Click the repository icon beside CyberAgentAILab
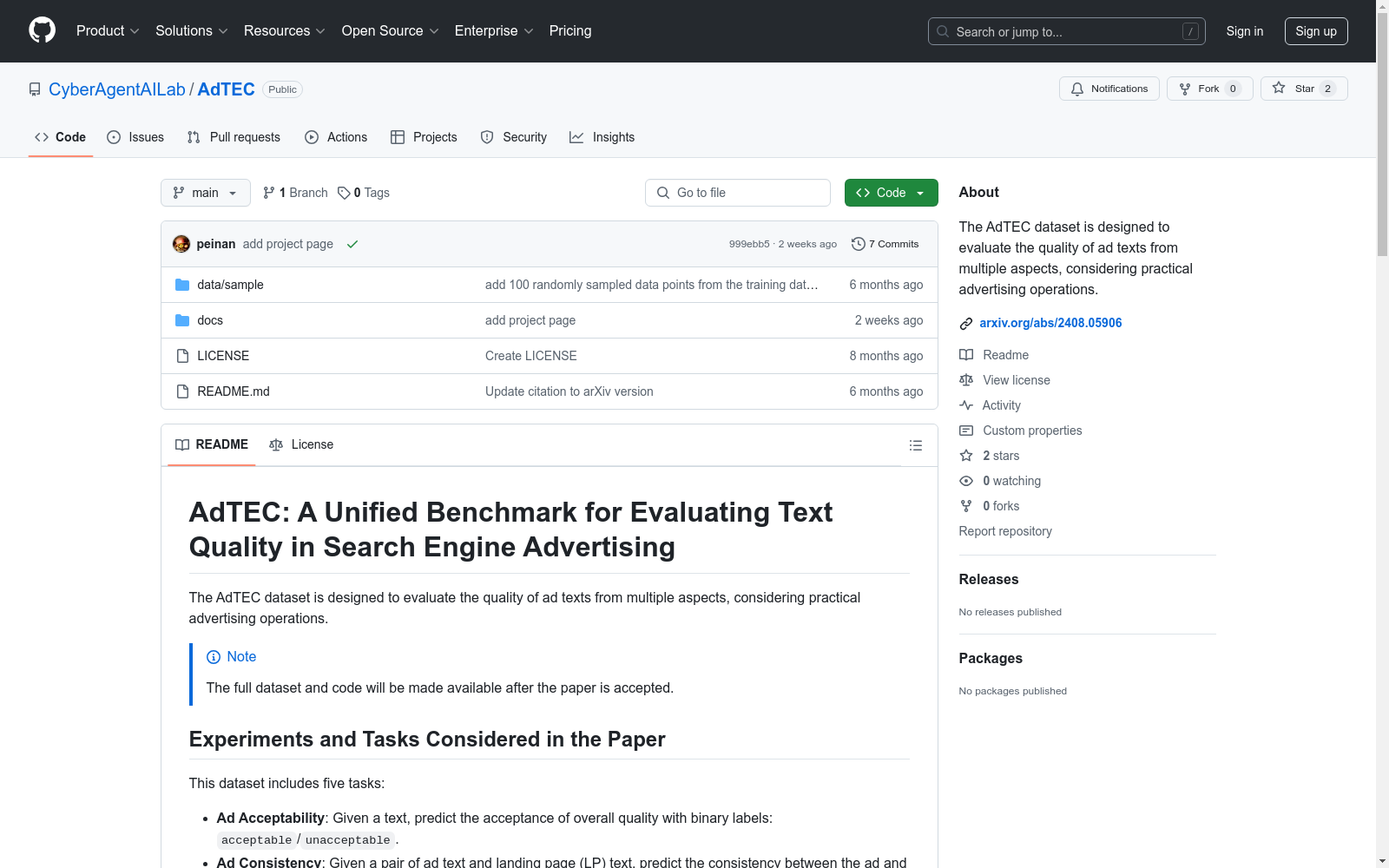Screen dimensions: 1389x868 (35, 89)
